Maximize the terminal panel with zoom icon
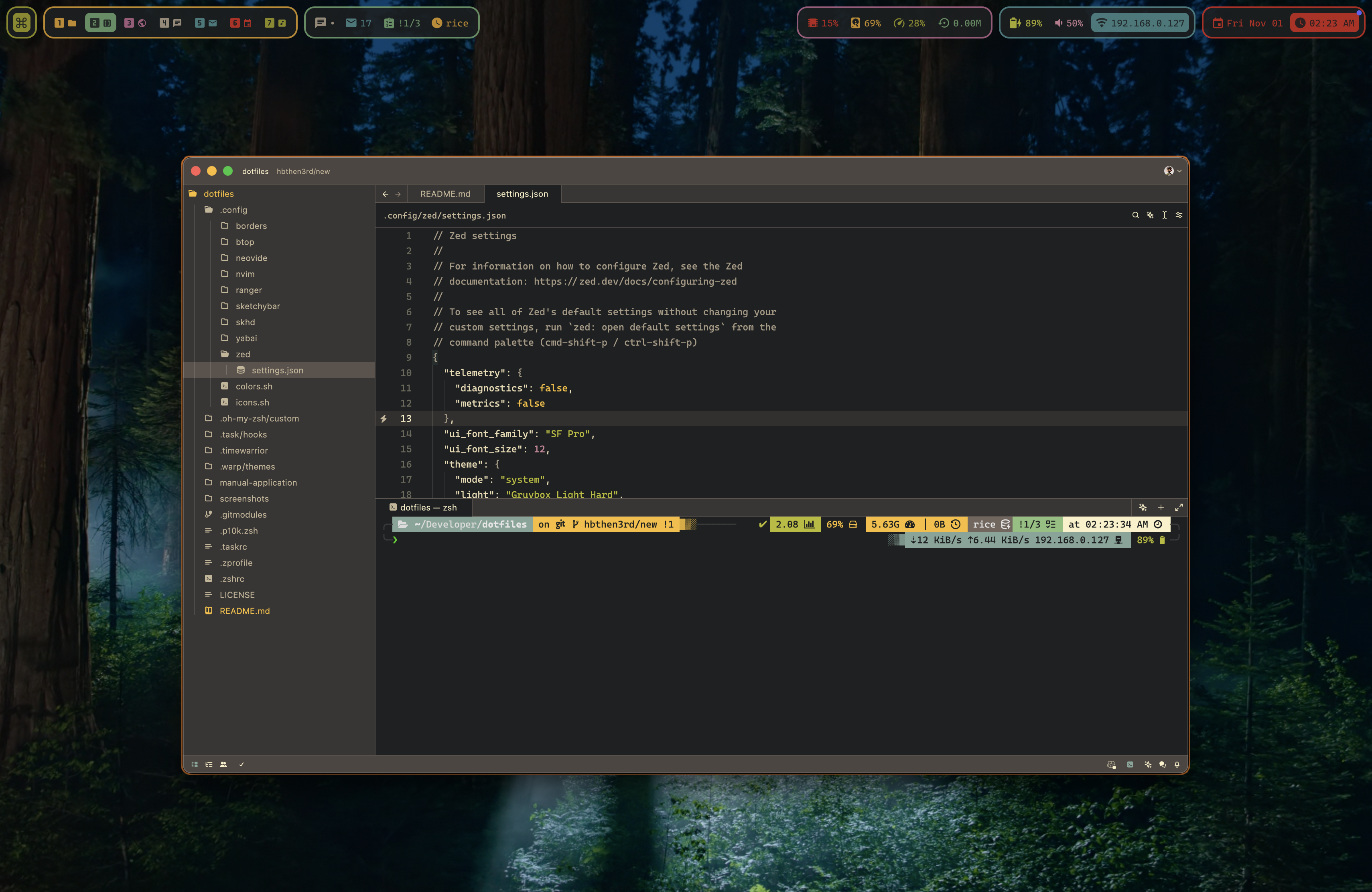The image size is (1372, 892). (1179, 508)
